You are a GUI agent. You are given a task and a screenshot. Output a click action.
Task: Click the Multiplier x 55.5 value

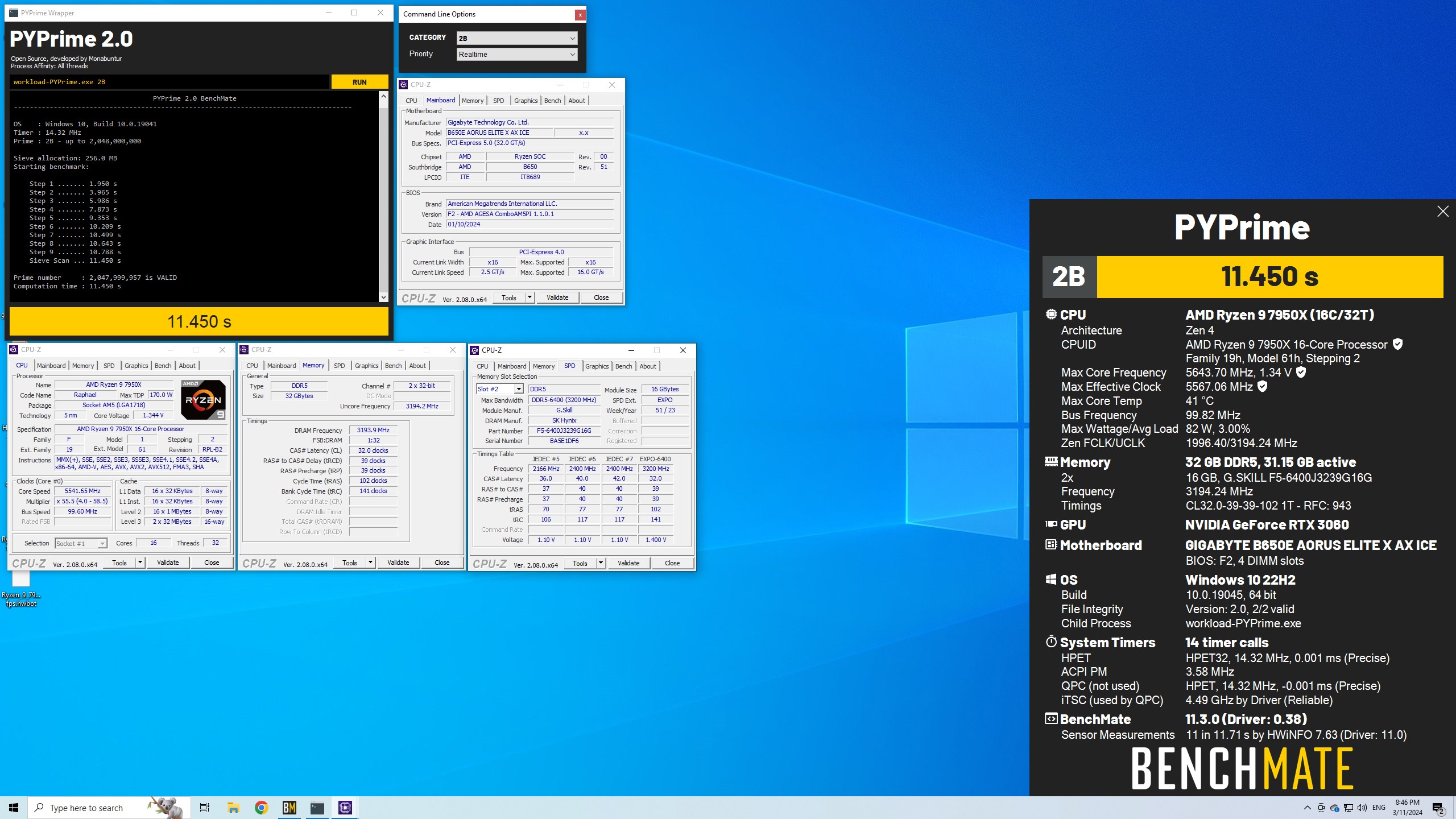click(x=82, y=501)
